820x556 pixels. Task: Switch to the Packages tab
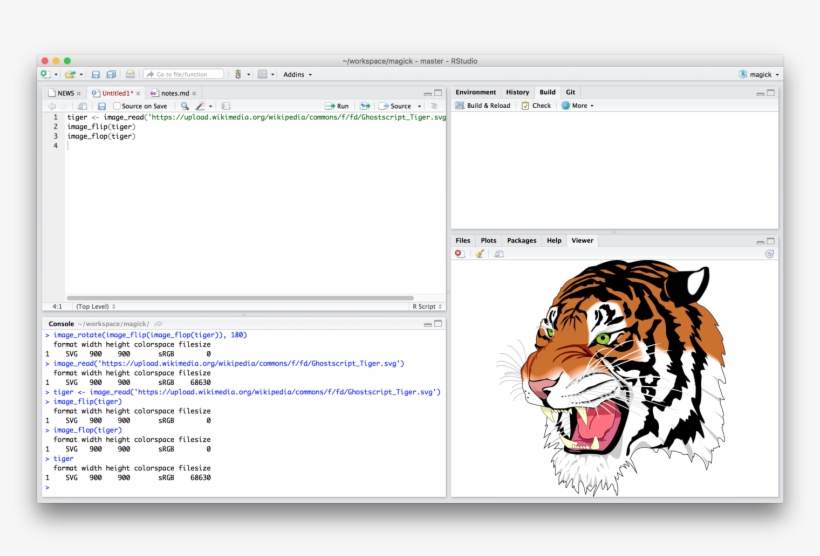point(521,241)
